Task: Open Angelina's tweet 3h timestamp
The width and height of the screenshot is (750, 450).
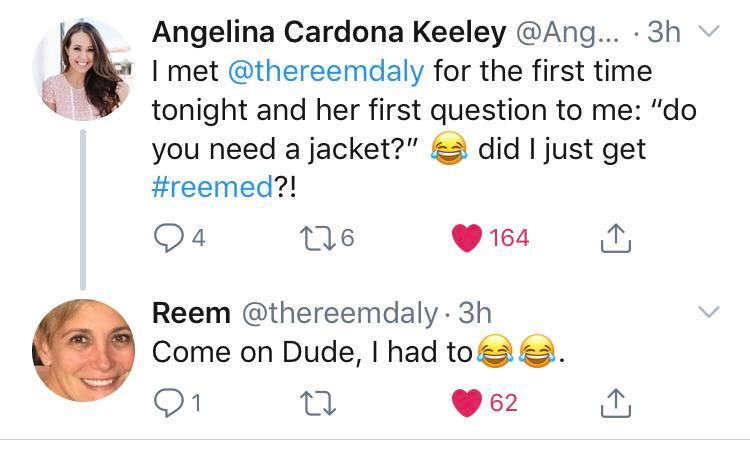Action: (x=664, y=32)
